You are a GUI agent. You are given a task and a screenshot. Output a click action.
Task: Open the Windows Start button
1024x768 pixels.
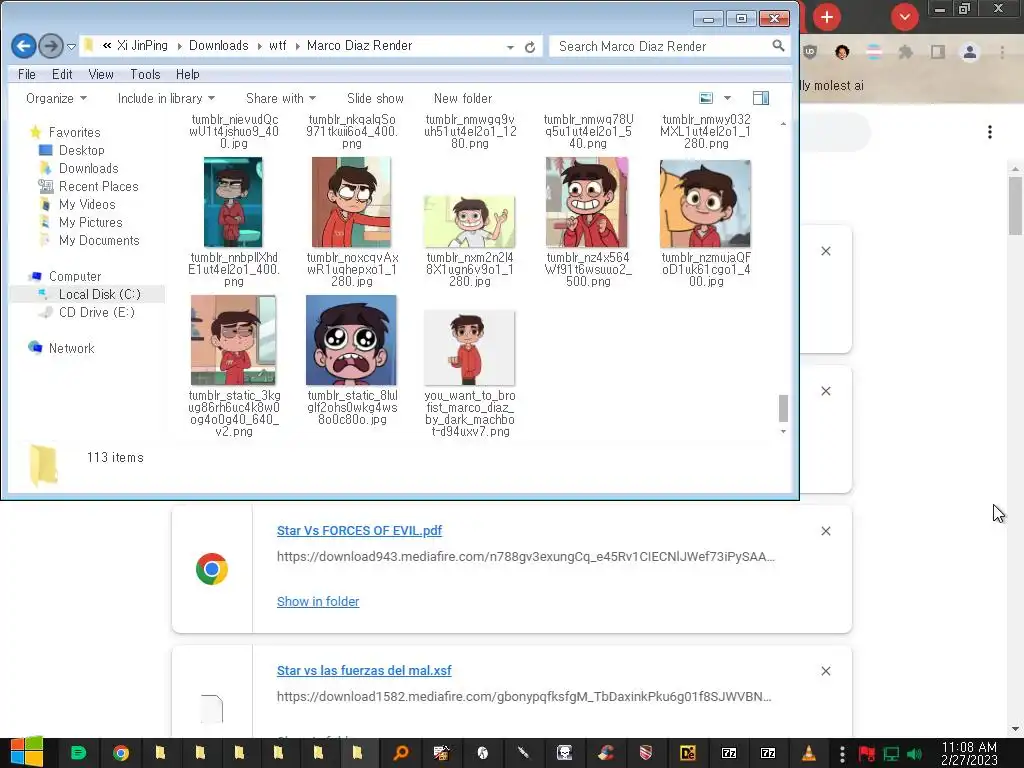pyautogui.click(x=26, y=752)
